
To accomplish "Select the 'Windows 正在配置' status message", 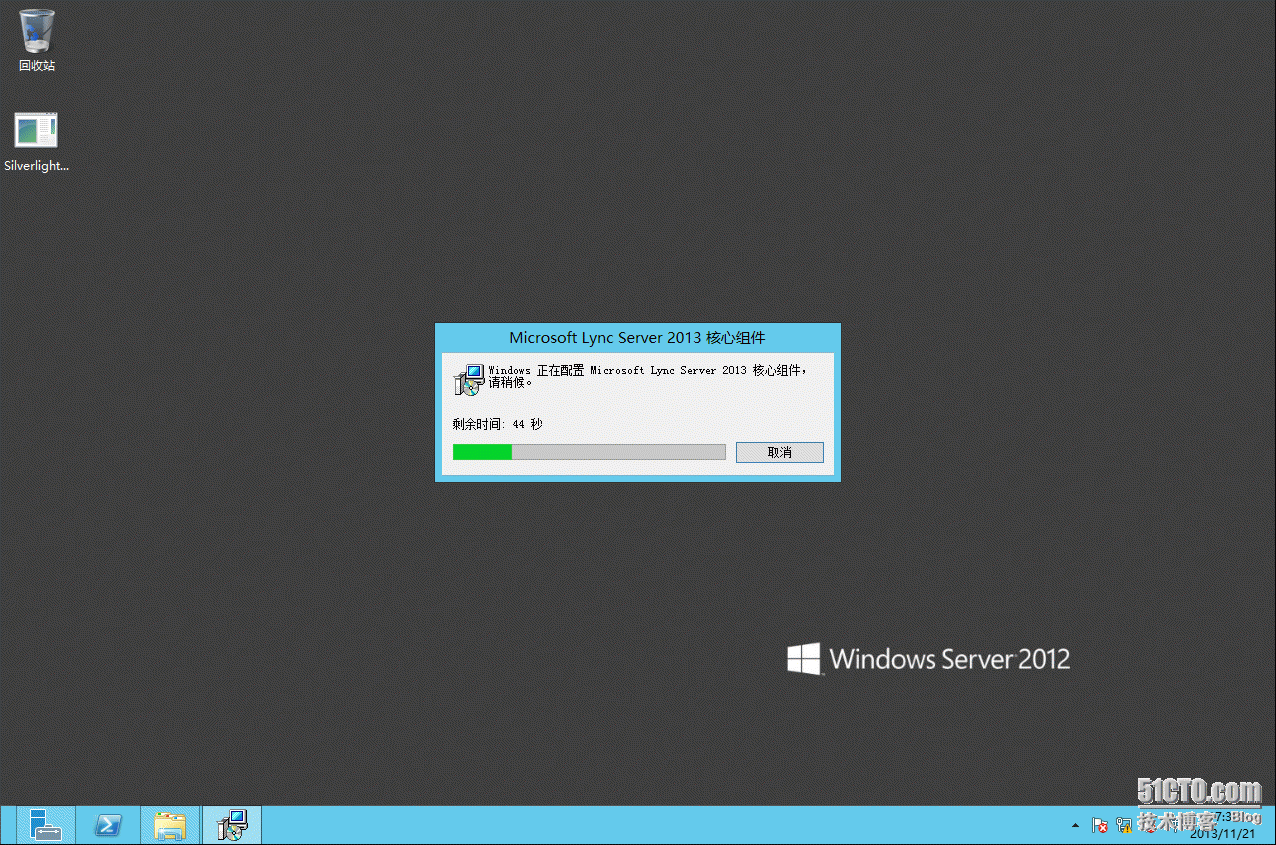I will (x=646, y=376).
